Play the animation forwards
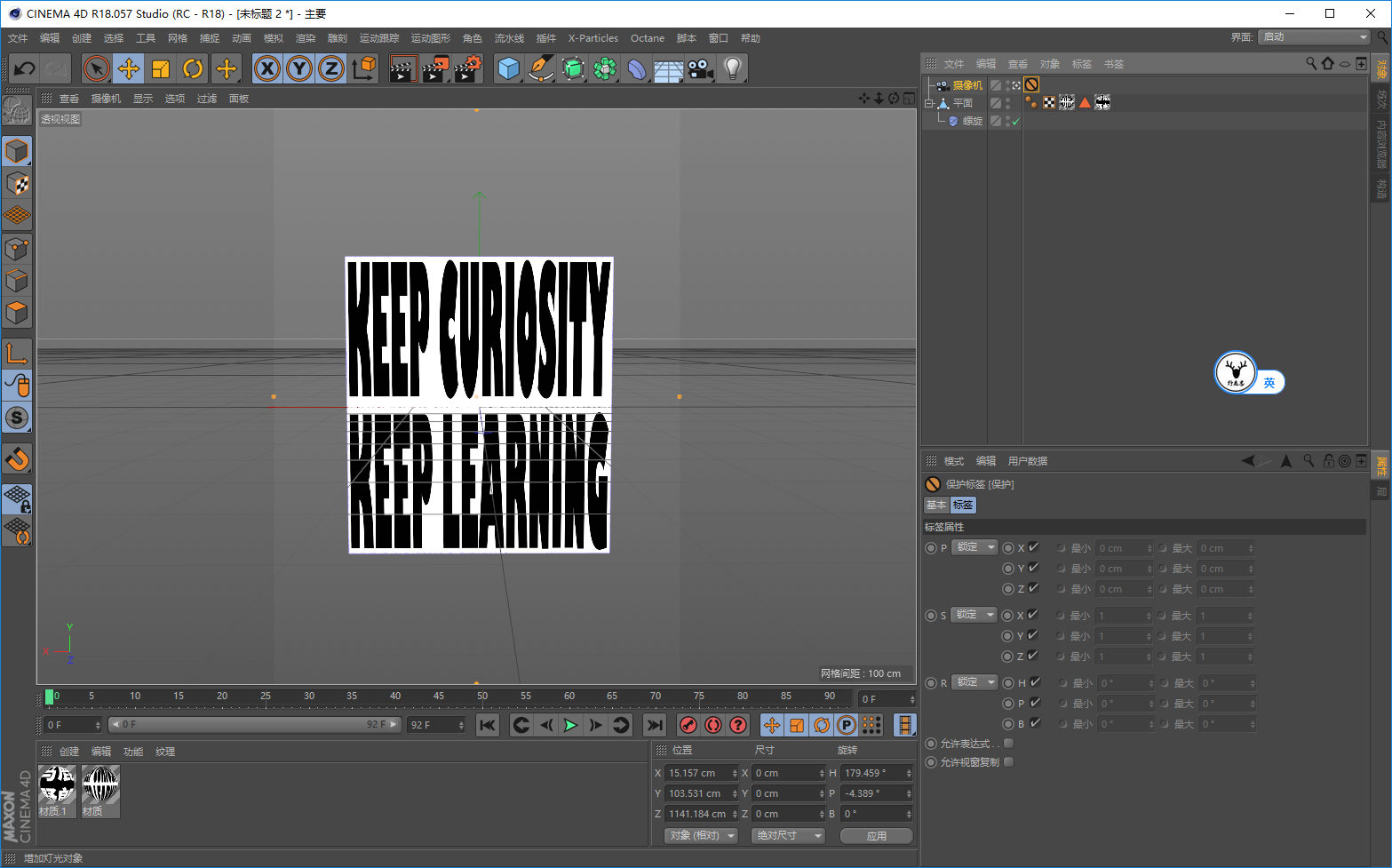Viewport: 1392px width, 868px height. click(571, 725)
